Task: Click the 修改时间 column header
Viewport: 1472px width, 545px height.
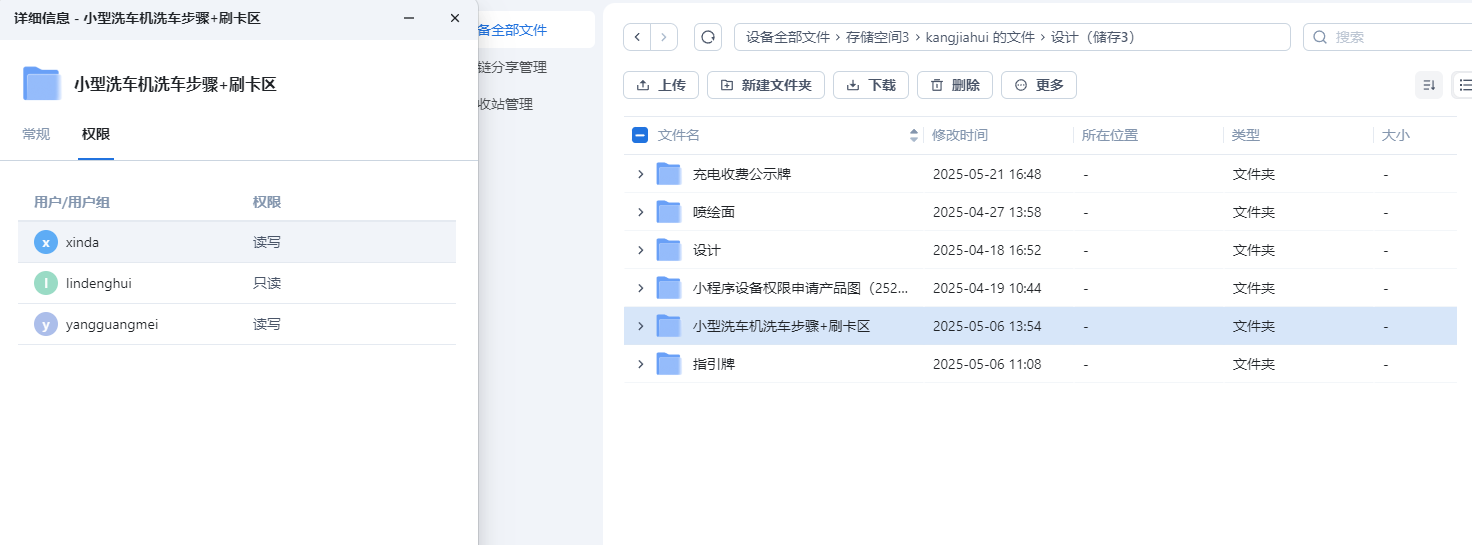Action: point(960,135)
